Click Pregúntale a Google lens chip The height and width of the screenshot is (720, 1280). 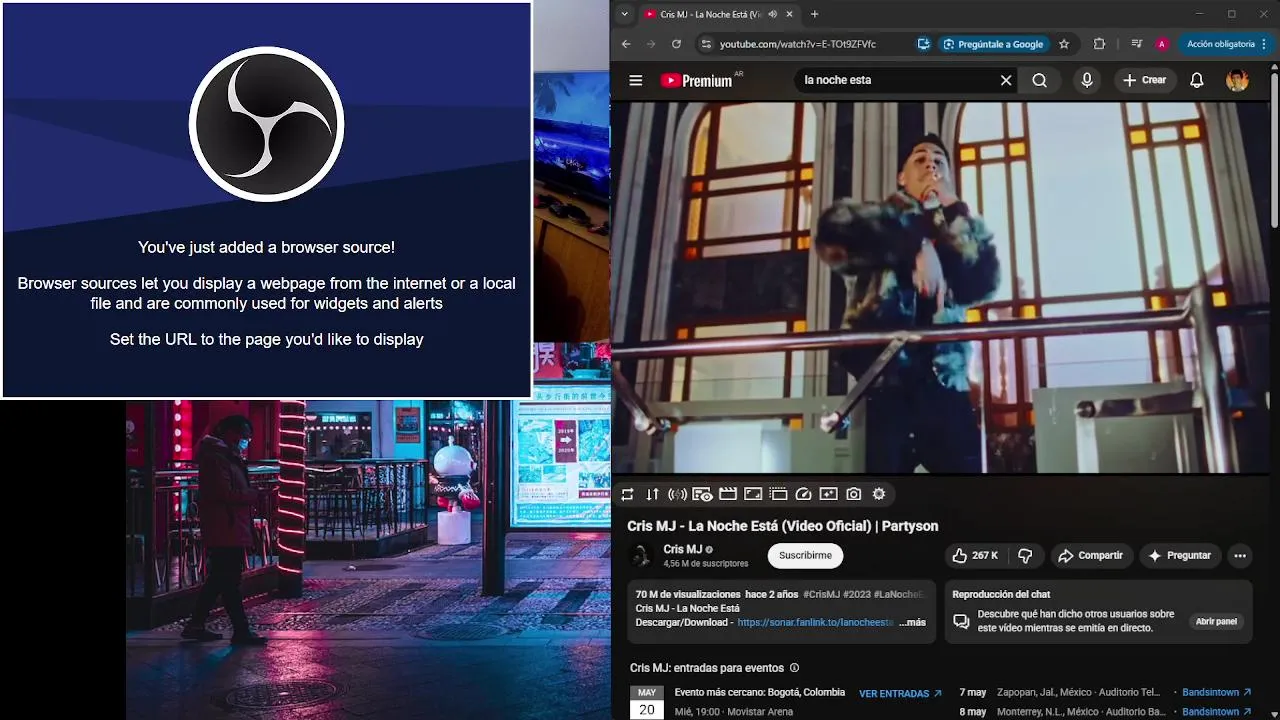coord(992,44)
